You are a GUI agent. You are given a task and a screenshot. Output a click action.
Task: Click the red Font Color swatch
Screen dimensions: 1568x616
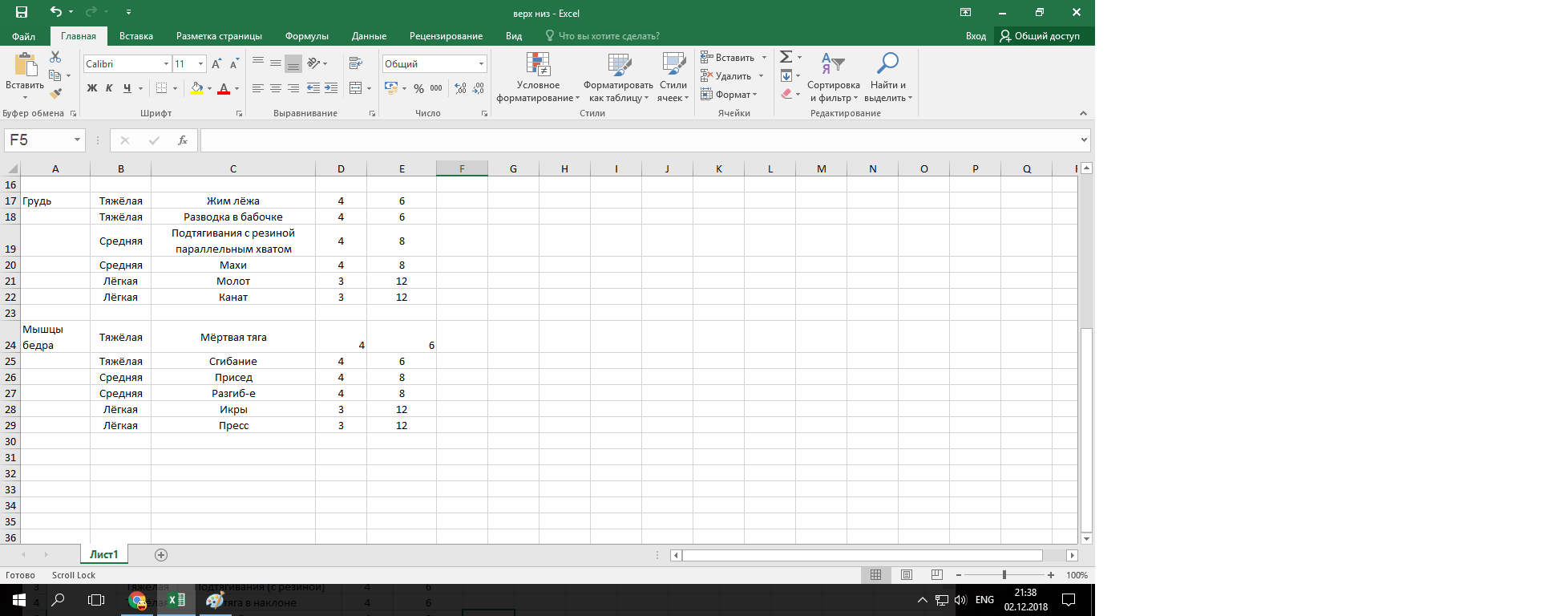[224, 88]
